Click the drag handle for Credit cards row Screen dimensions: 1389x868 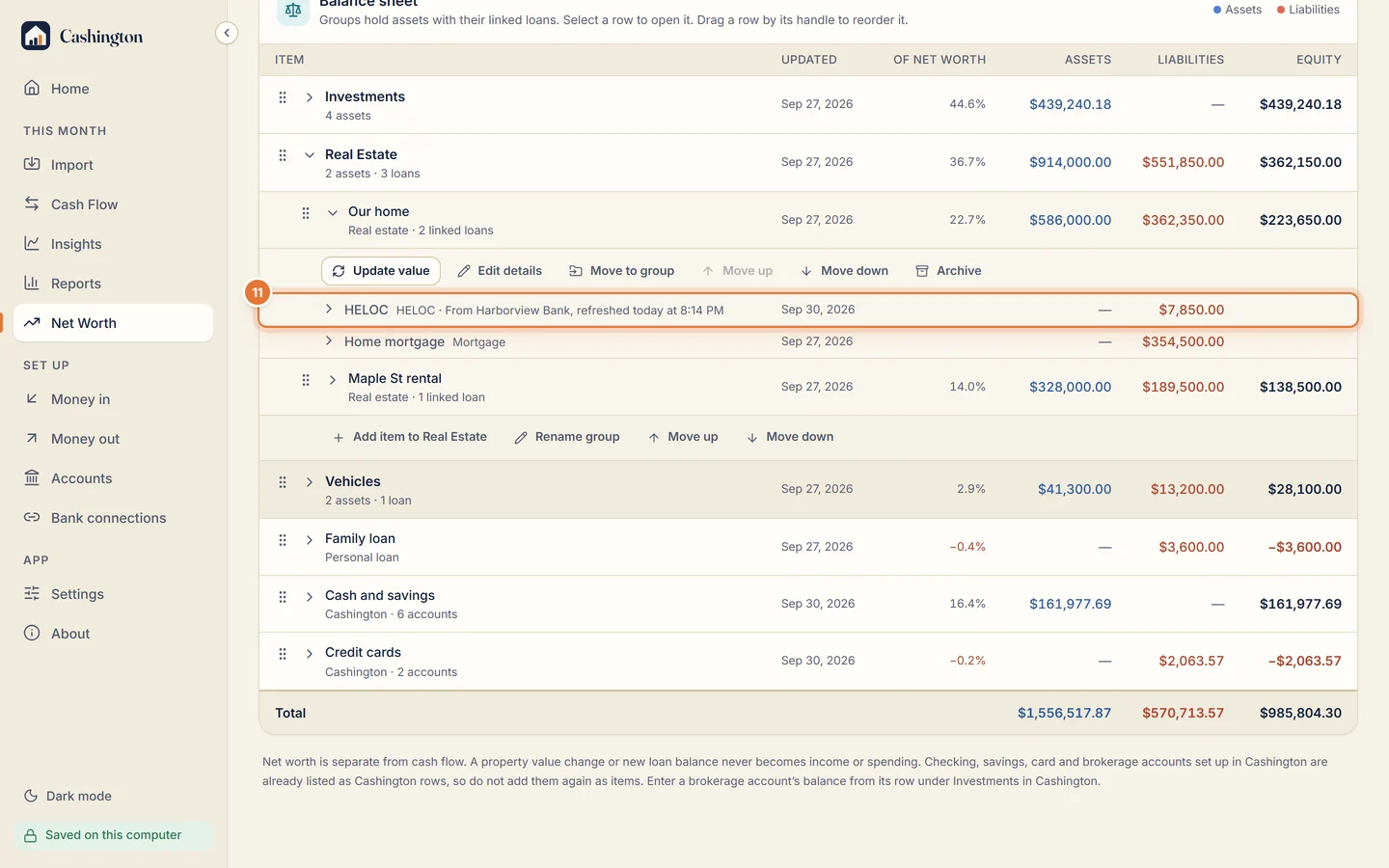coord(283,654)
